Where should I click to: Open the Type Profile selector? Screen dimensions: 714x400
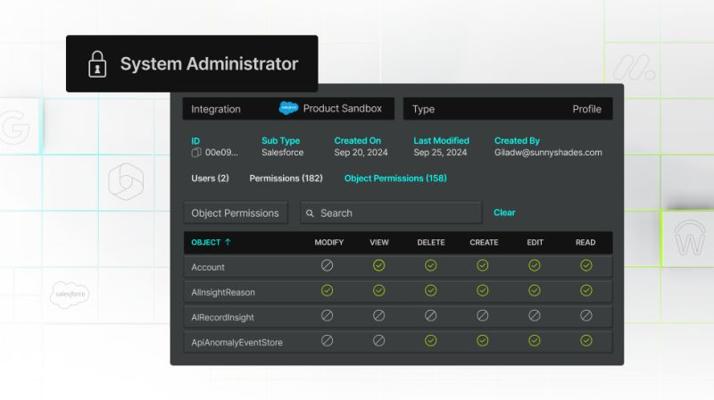tap(507, 109)
